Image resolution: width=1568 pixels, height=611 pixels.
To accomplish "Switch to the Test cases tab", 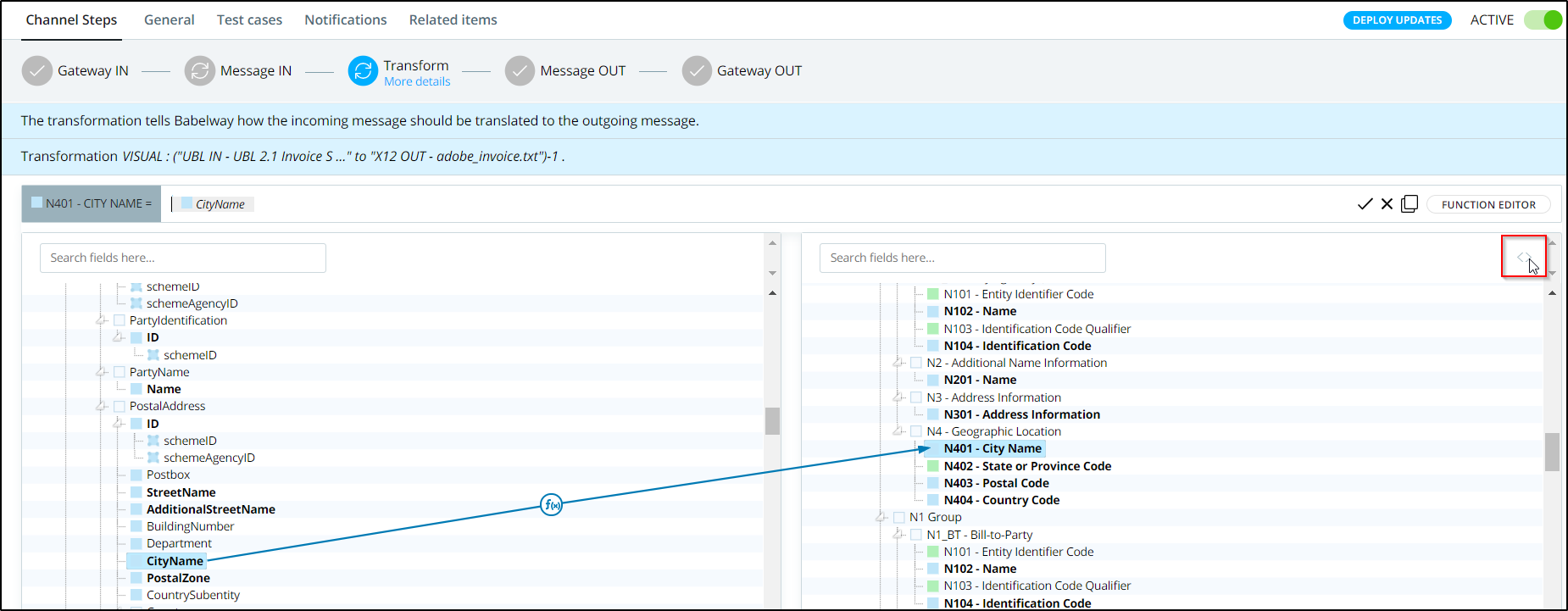I will tap(249, 20).
